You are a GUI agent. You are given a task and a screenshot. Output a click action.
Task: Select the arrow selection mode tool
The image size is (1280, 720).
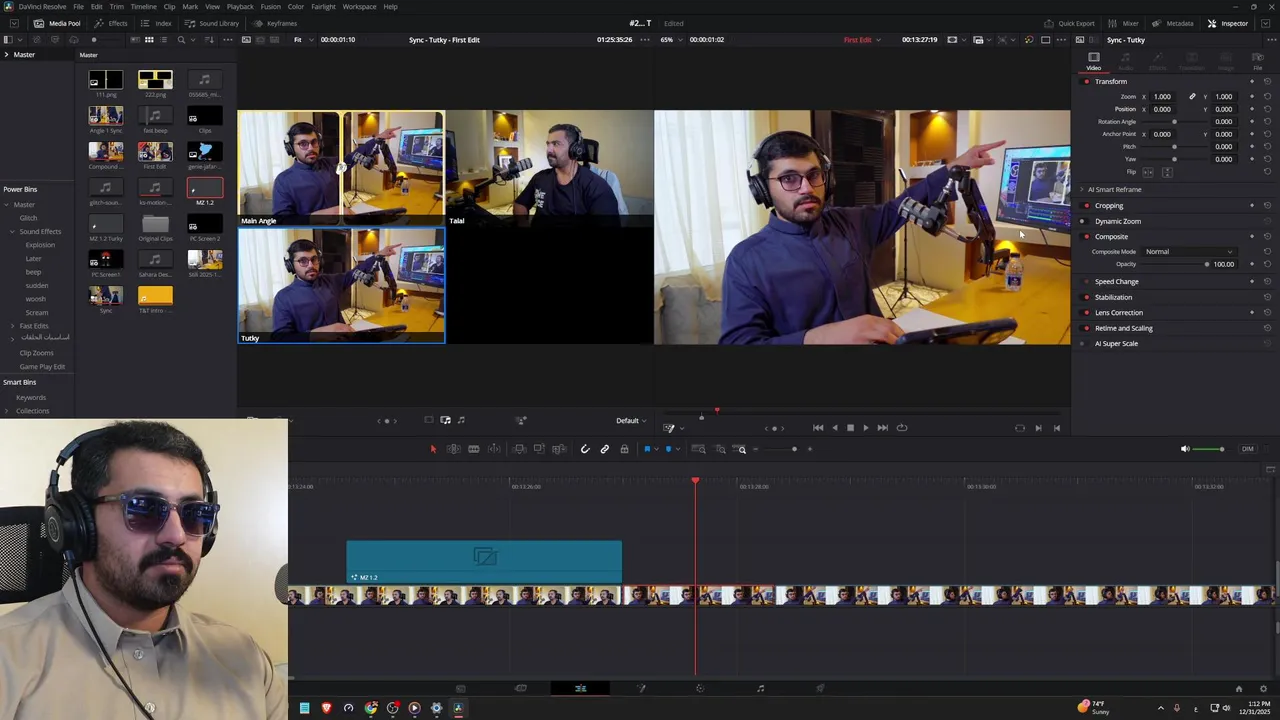433,449
